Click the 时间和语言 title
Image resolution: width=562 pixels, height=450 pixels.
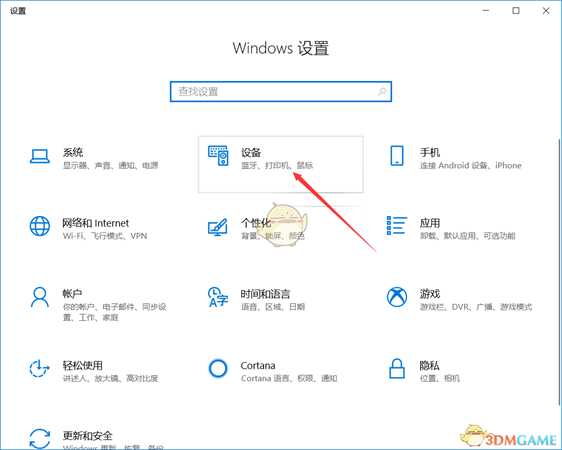265,294
